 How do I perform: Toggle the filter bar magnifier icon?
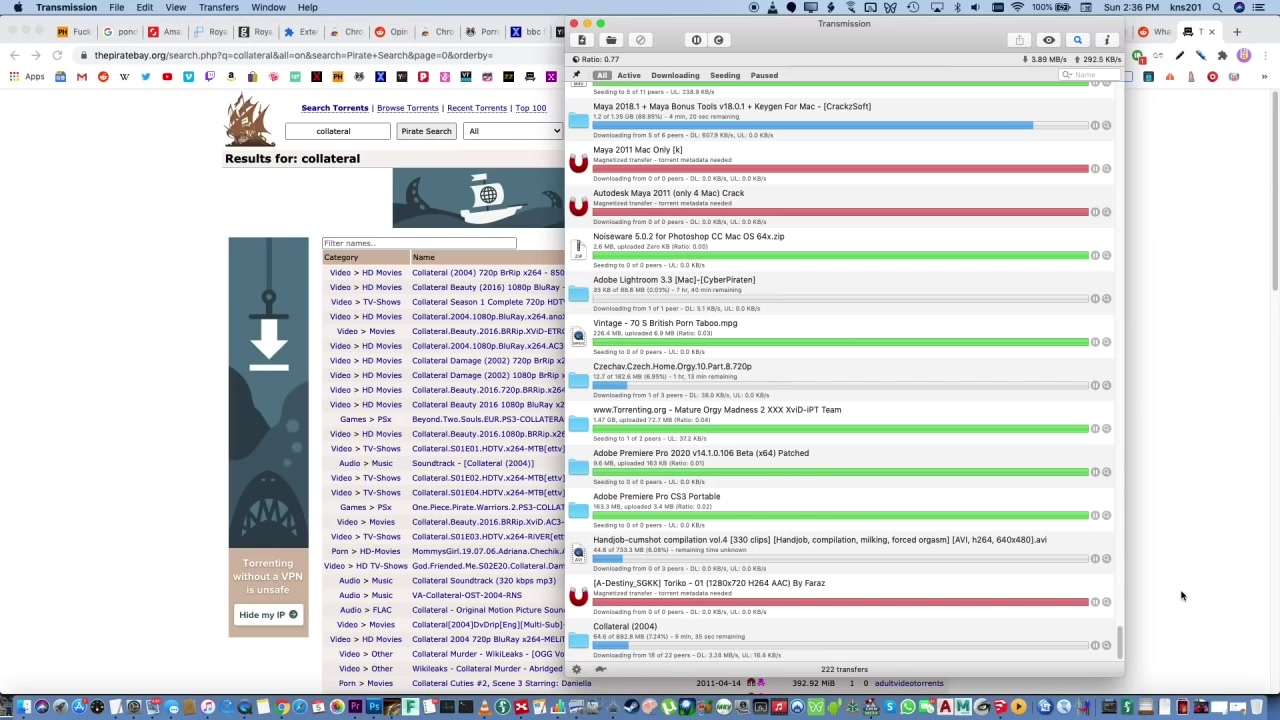tap(1077, 40)
